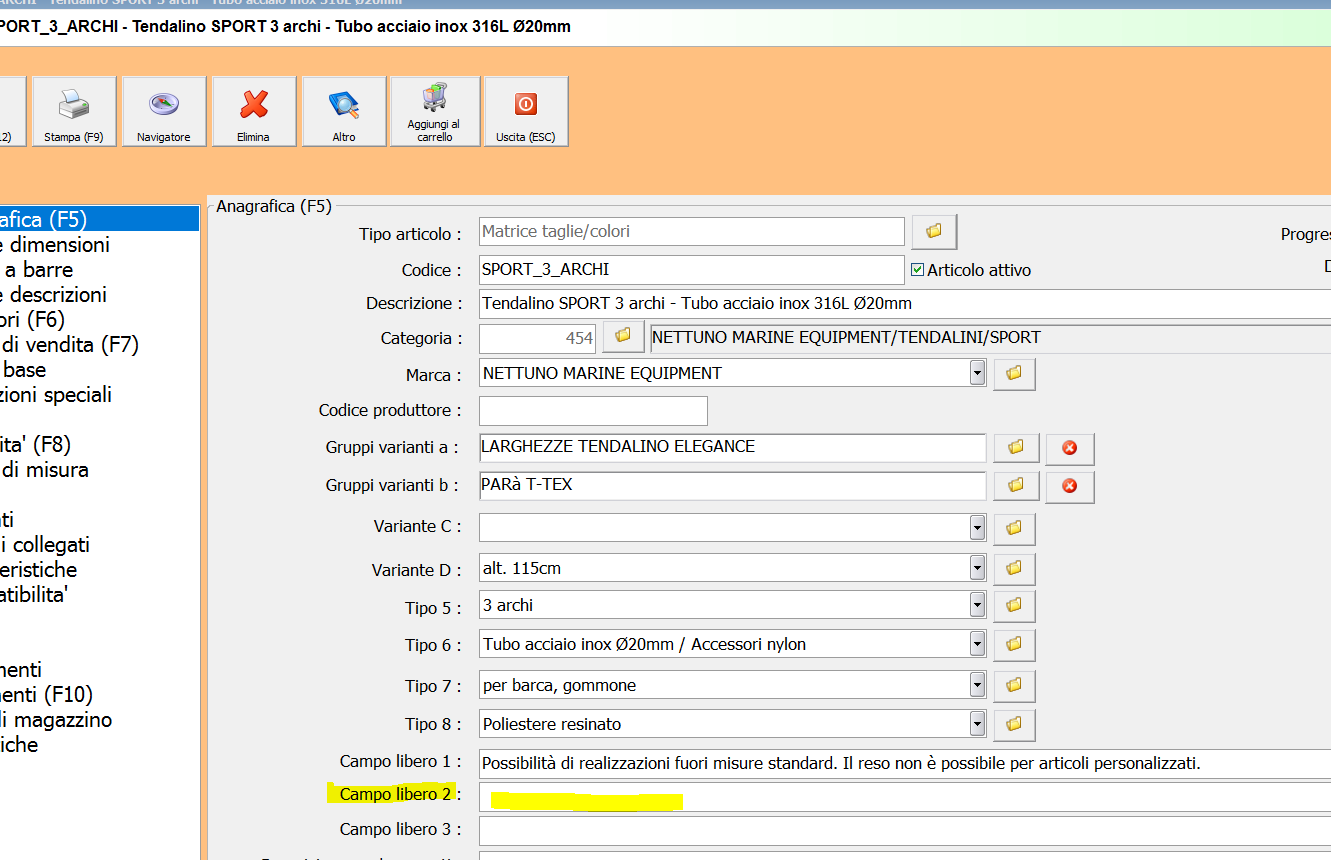Screen dimensions: 1331x860
Task: Click the Tipo articolo field
Action: click(691, 231)
